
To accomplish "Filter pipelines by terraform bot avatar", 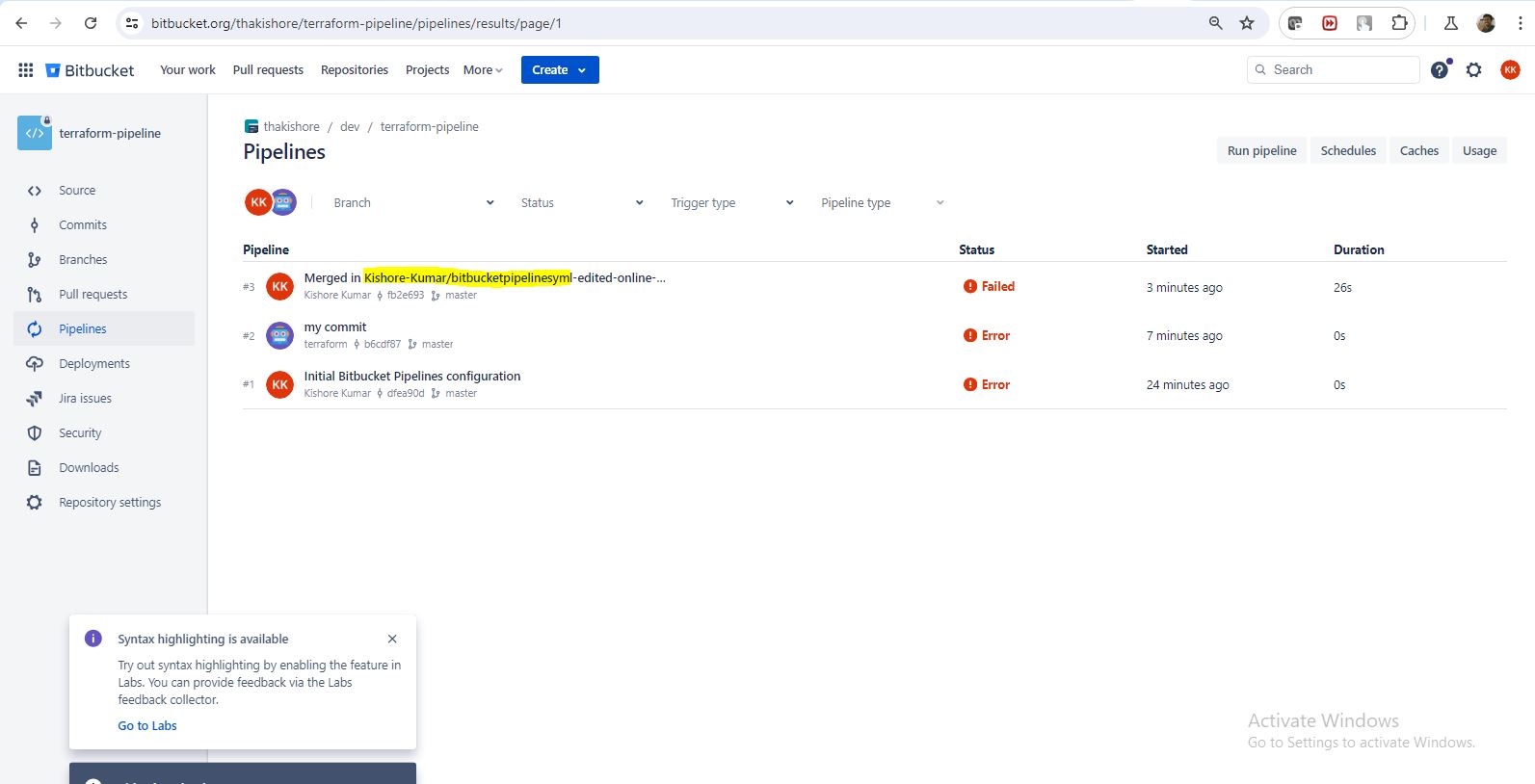I will point(283,202).
